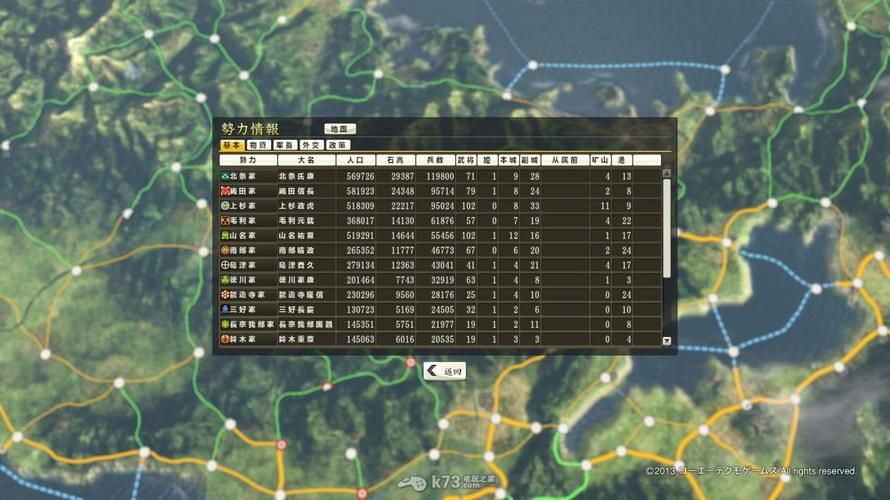Switch to the 外交 tab
The height and width of the screenshot is (500, 890).
click(x=311, y=145)
